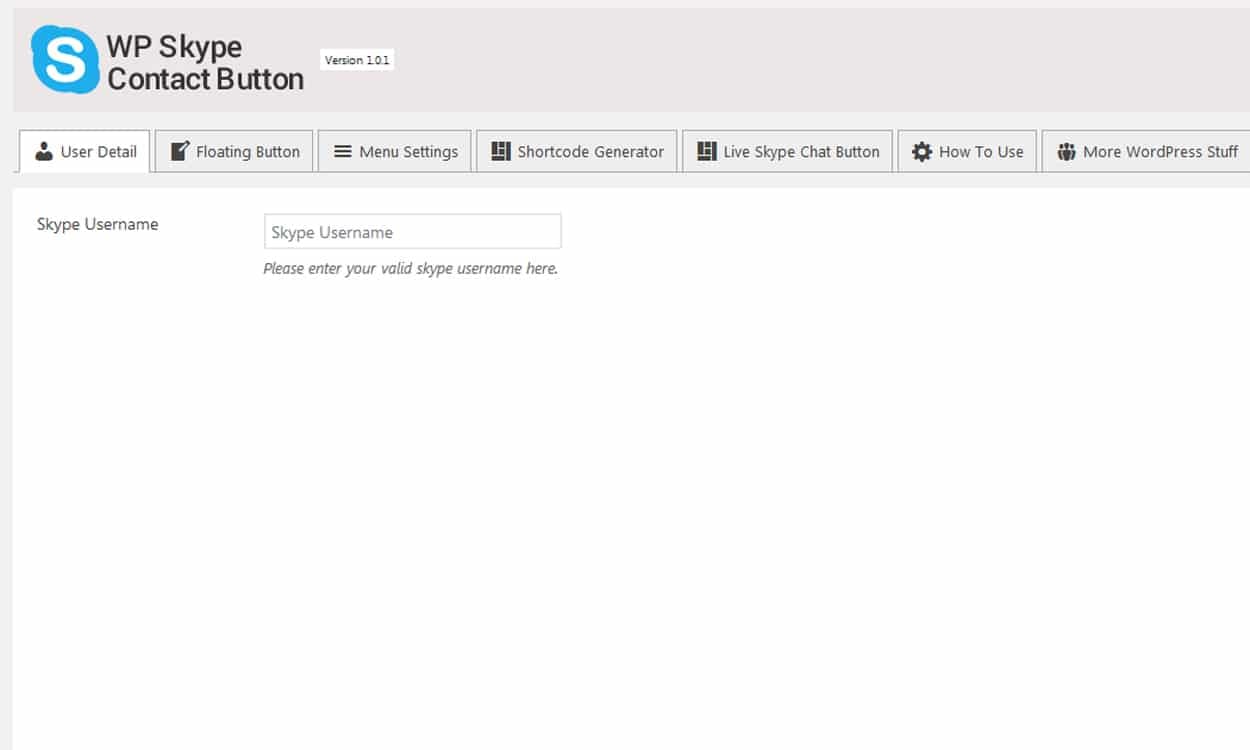The image size is (1250, 750).
Task: Click the grid icon on Shortcode Generator tab
Action: (x=501, y=151)
